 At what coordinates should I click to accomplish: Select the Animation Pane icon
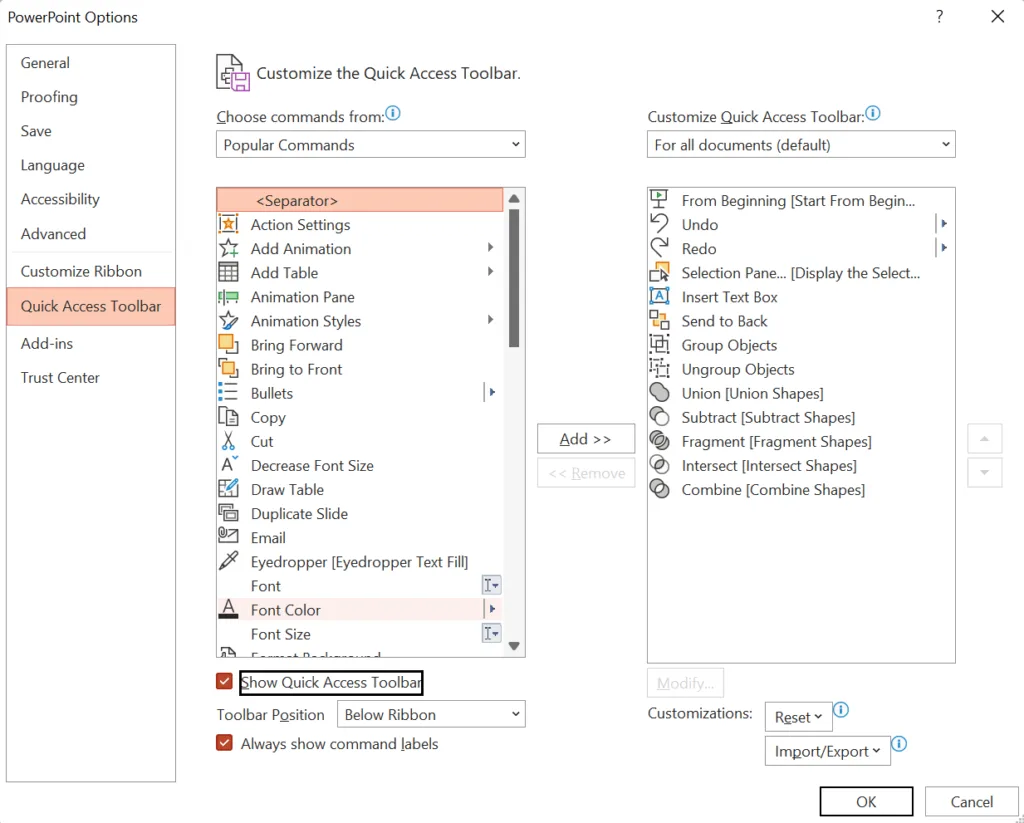(228, 297)
